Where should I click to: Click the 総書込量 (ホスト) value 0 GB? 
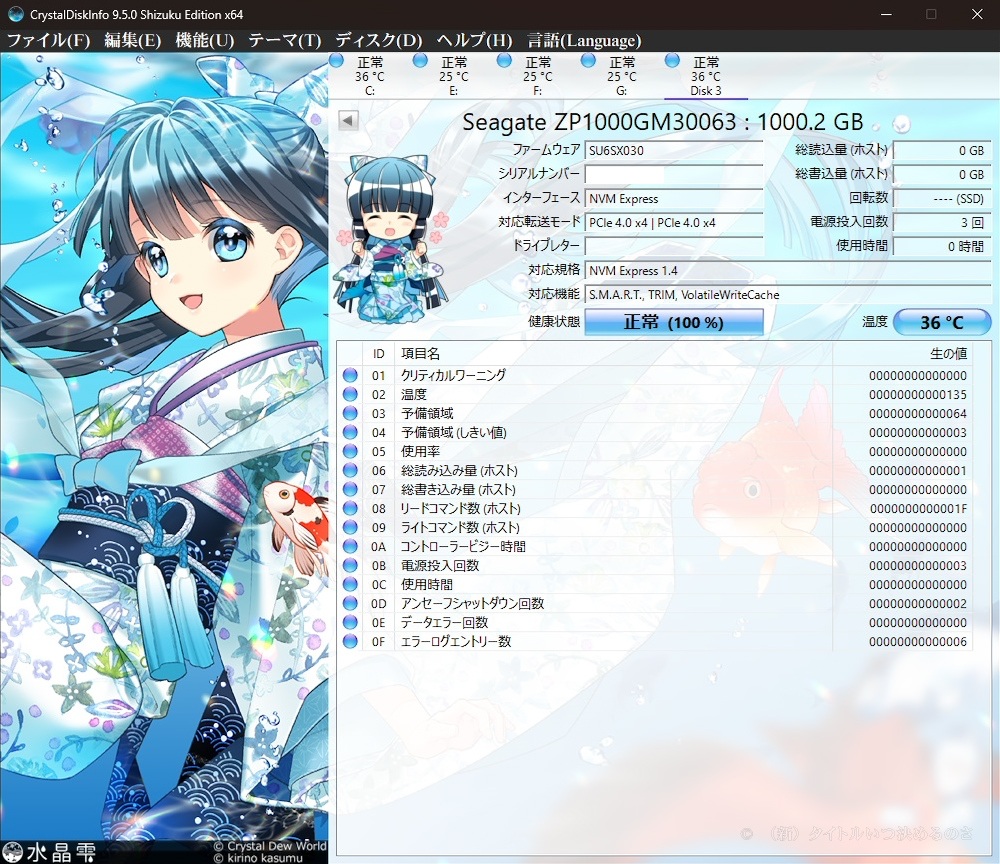942,174
